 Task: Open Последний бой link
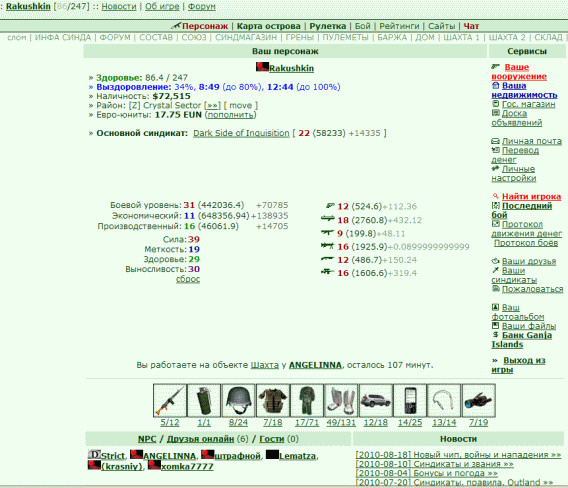[522, 210]
